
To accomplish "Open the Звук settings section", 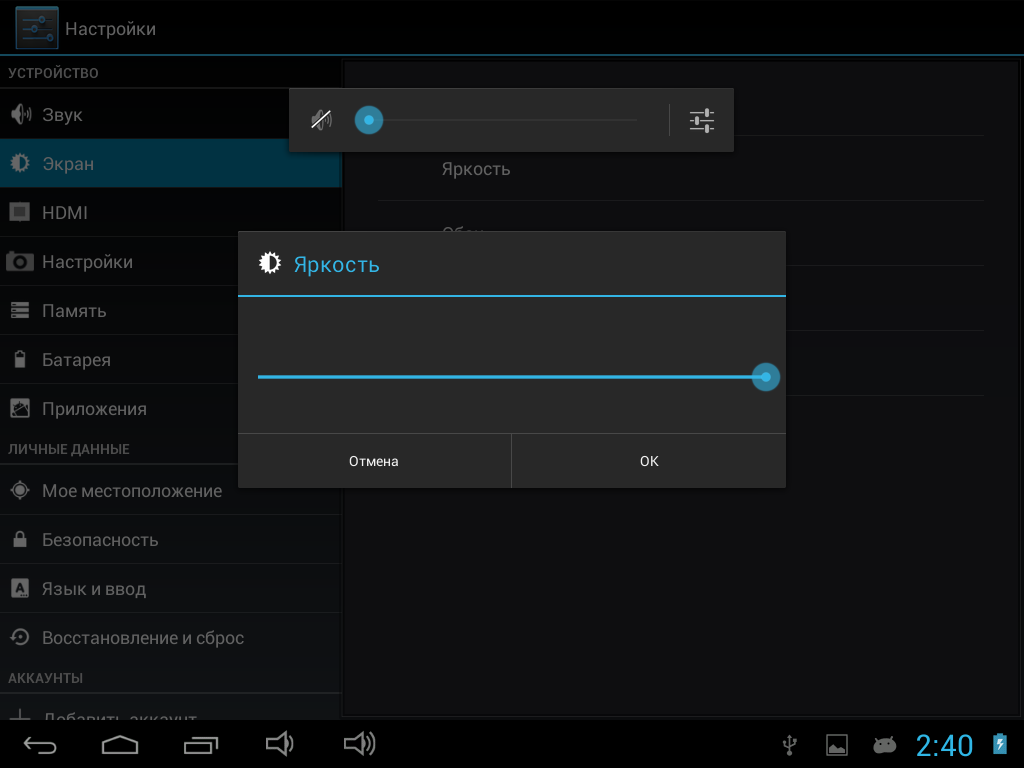I will [62, 115].
